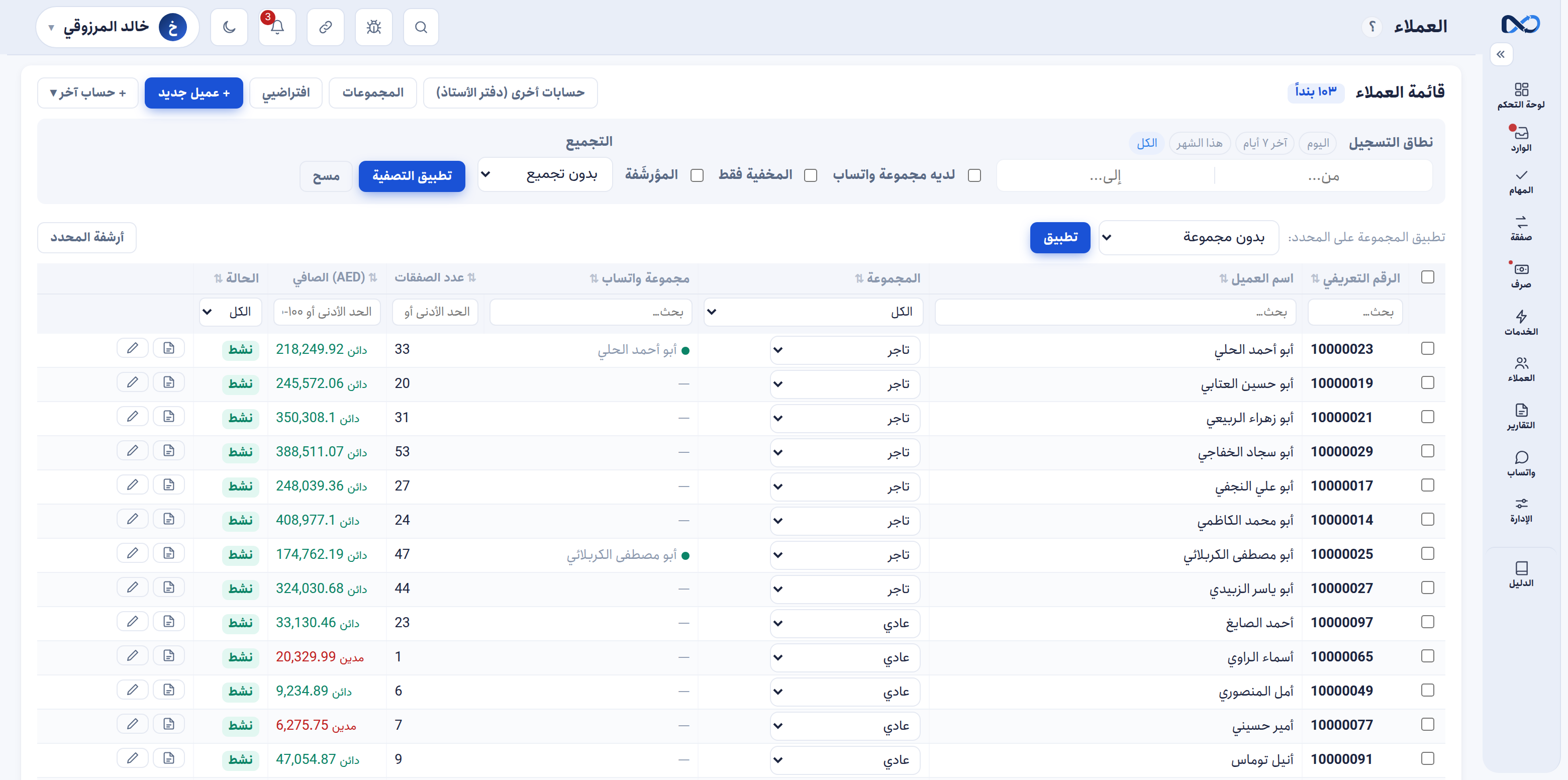Select آخر ٧ أيام range chip

click(1265, 143)
